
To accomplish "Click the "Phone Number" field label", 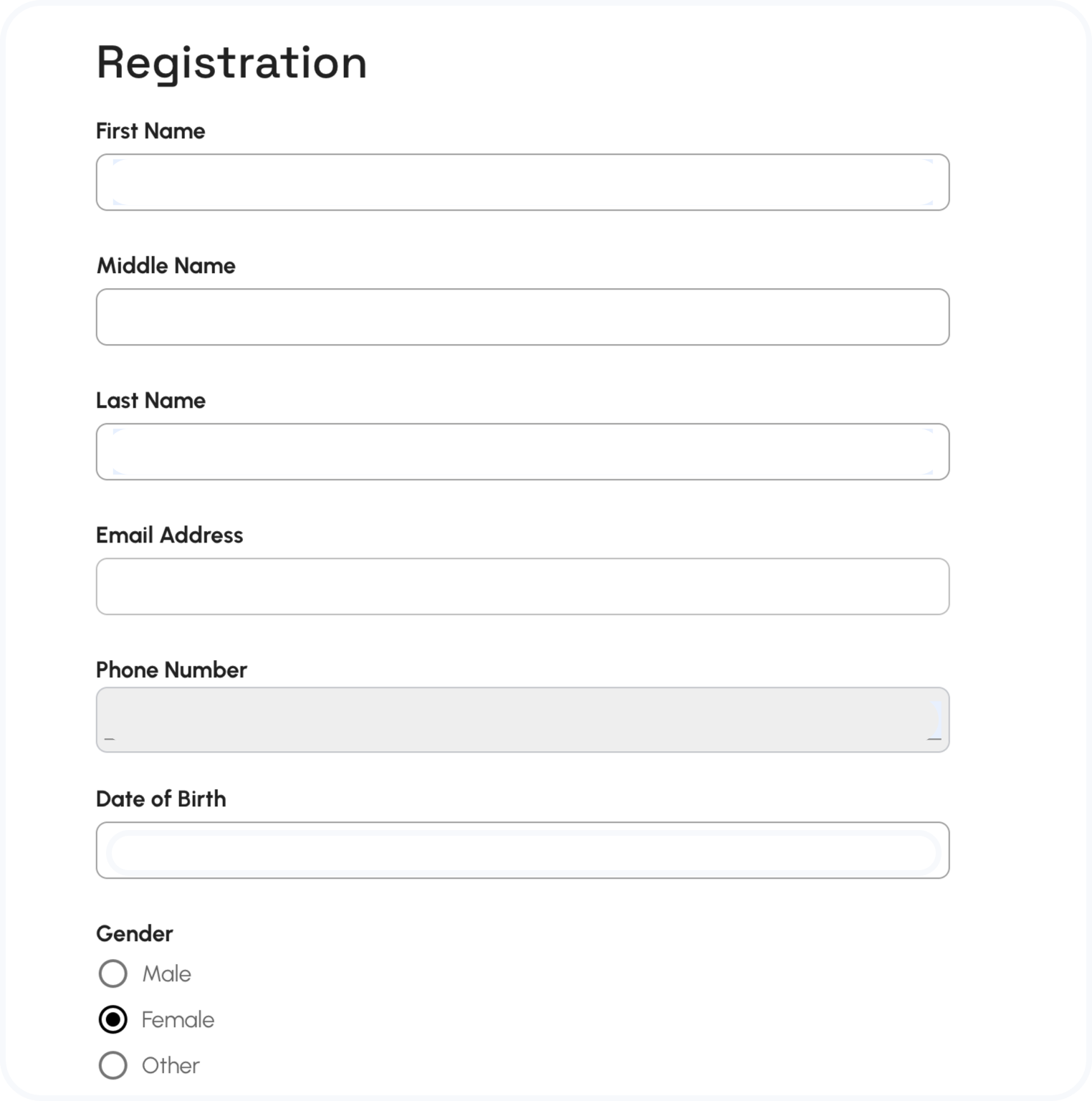I will (x=171, y=669).
